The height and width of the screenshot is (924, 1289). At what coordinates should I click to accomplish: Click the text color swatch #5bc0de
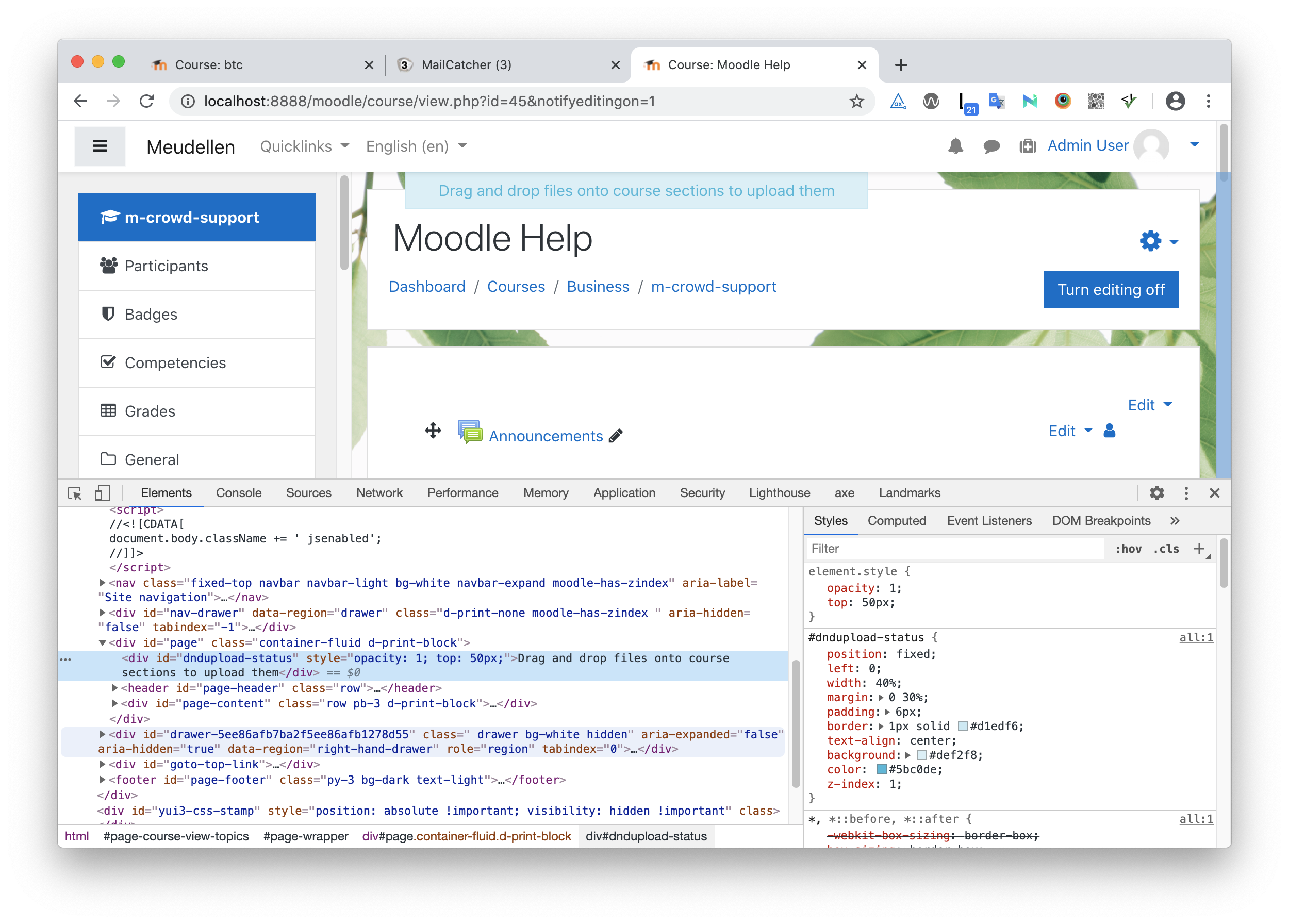pyautogui.click(x=882, y=769)
